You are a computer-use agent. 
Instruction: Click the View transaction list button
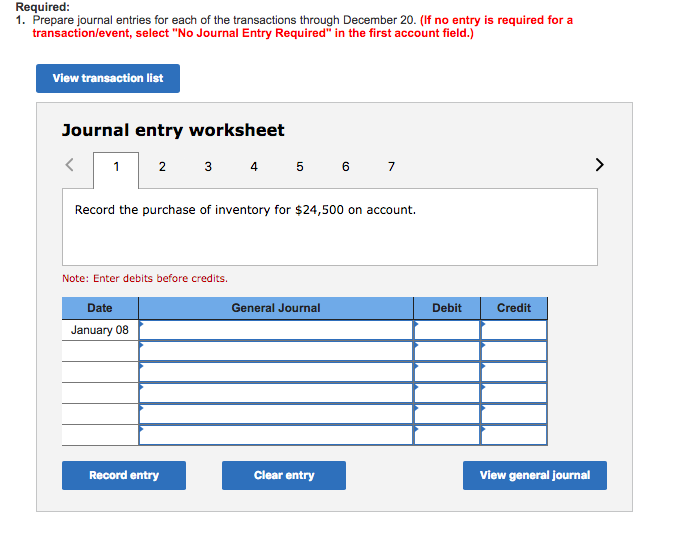pyautogui.click(x=108, y=78)
